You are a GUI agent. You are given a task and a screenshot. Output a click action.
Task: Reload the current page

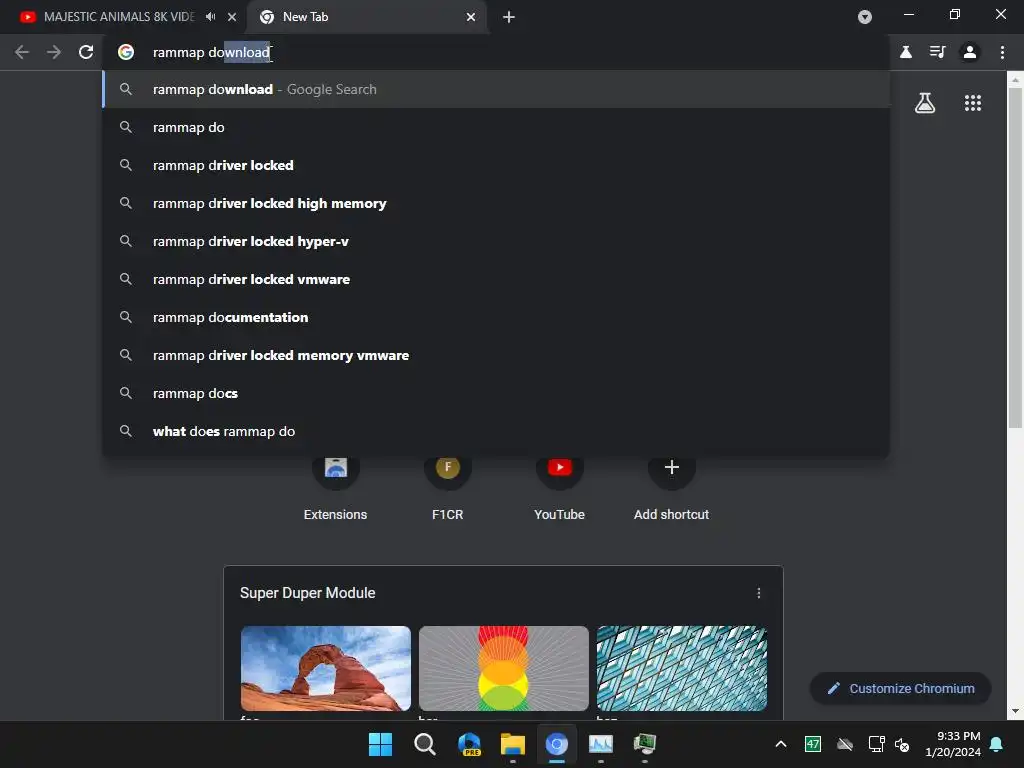click(x=86, y=52)
